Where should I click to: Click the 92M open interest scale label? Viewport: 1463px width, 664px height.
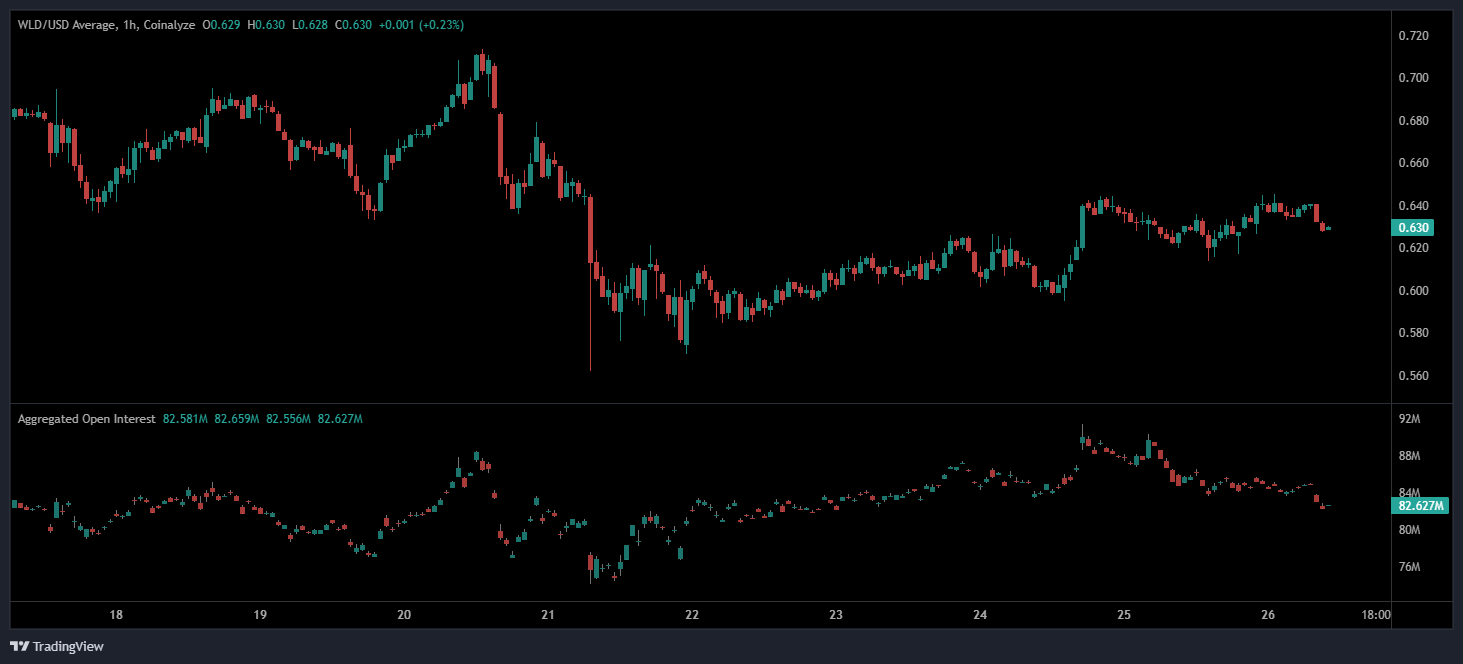(1410, 419)
